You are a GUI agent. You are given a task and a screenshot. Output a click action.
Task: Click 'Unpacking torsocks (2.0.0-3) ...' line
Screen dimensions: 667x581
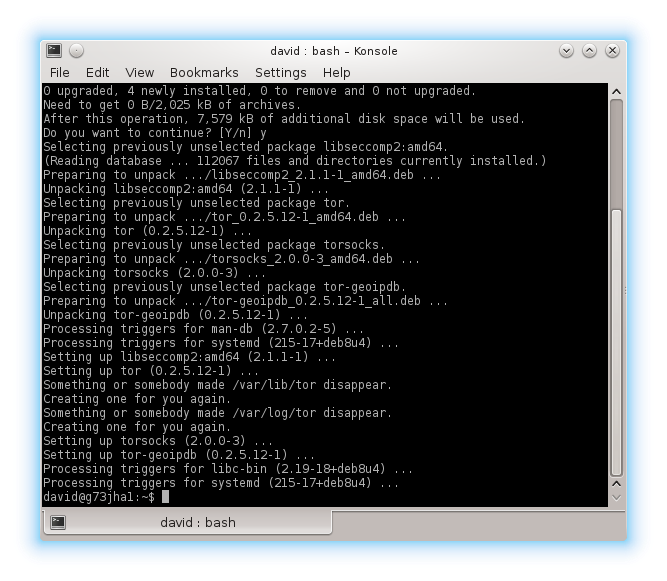154,273
